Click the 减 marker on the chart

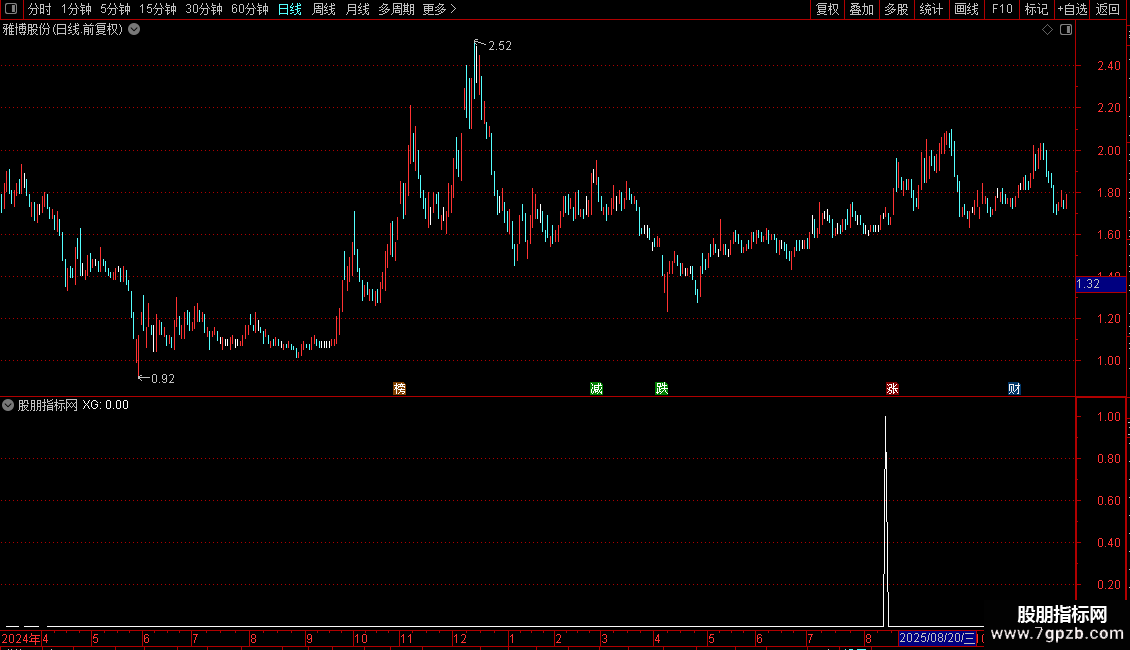[x=596, y=388]
